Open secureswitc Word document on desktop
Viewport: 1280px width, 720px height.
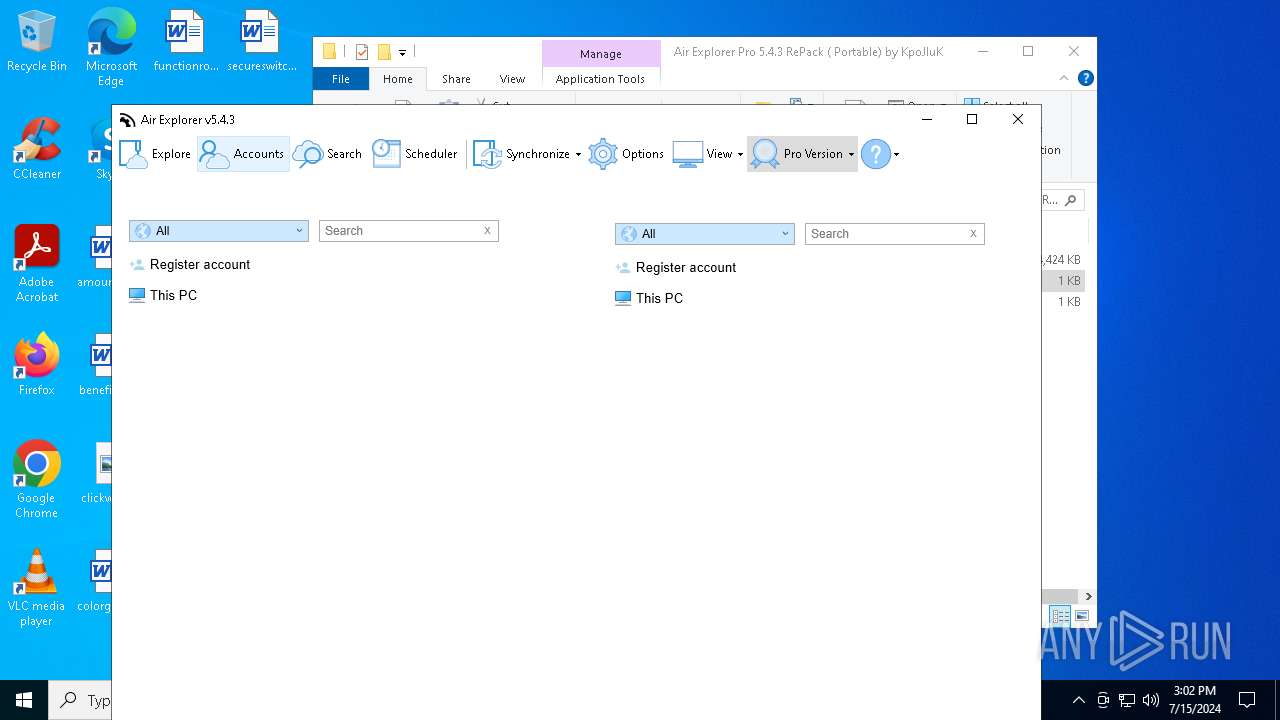click(261, 41)
